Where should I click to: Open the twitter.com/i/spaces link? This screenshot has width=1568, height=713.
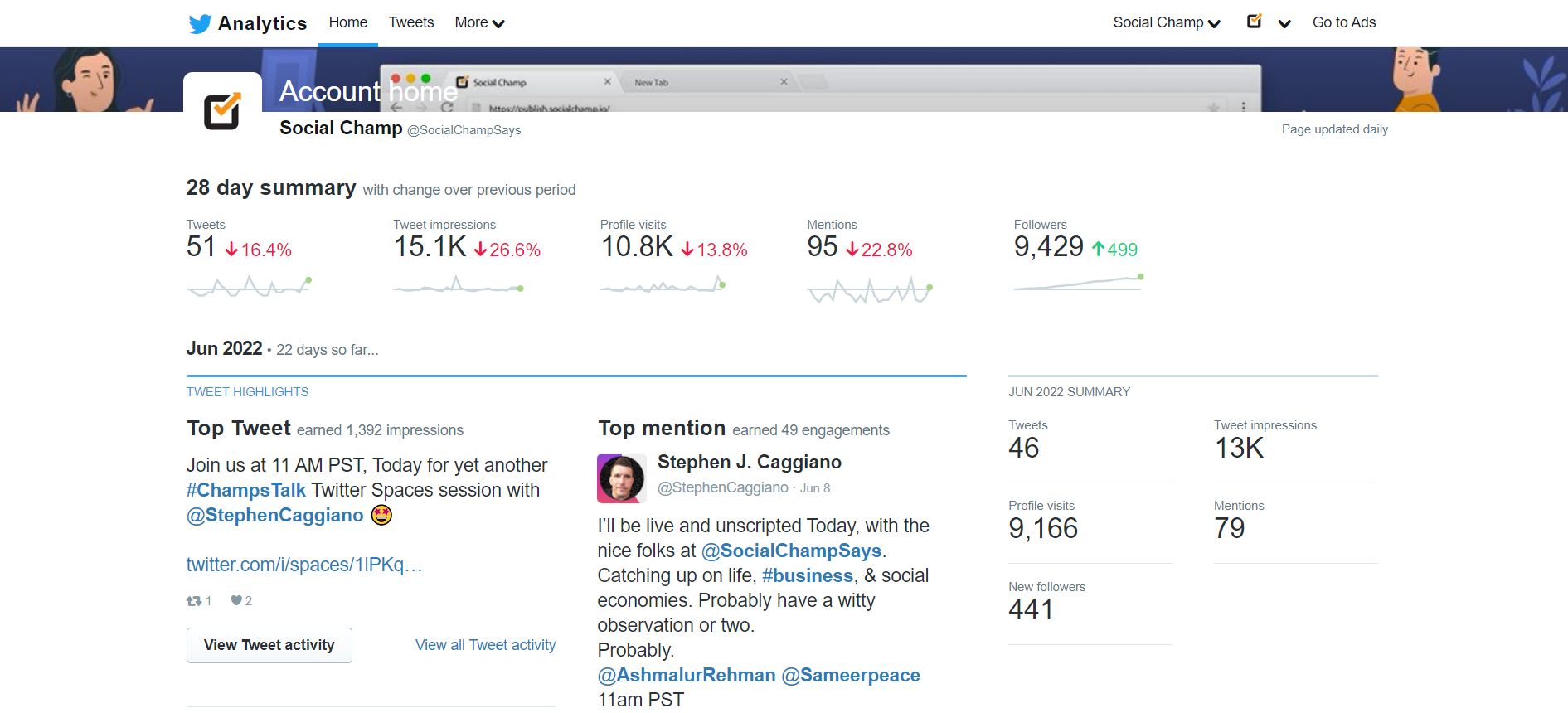point(304,565)
